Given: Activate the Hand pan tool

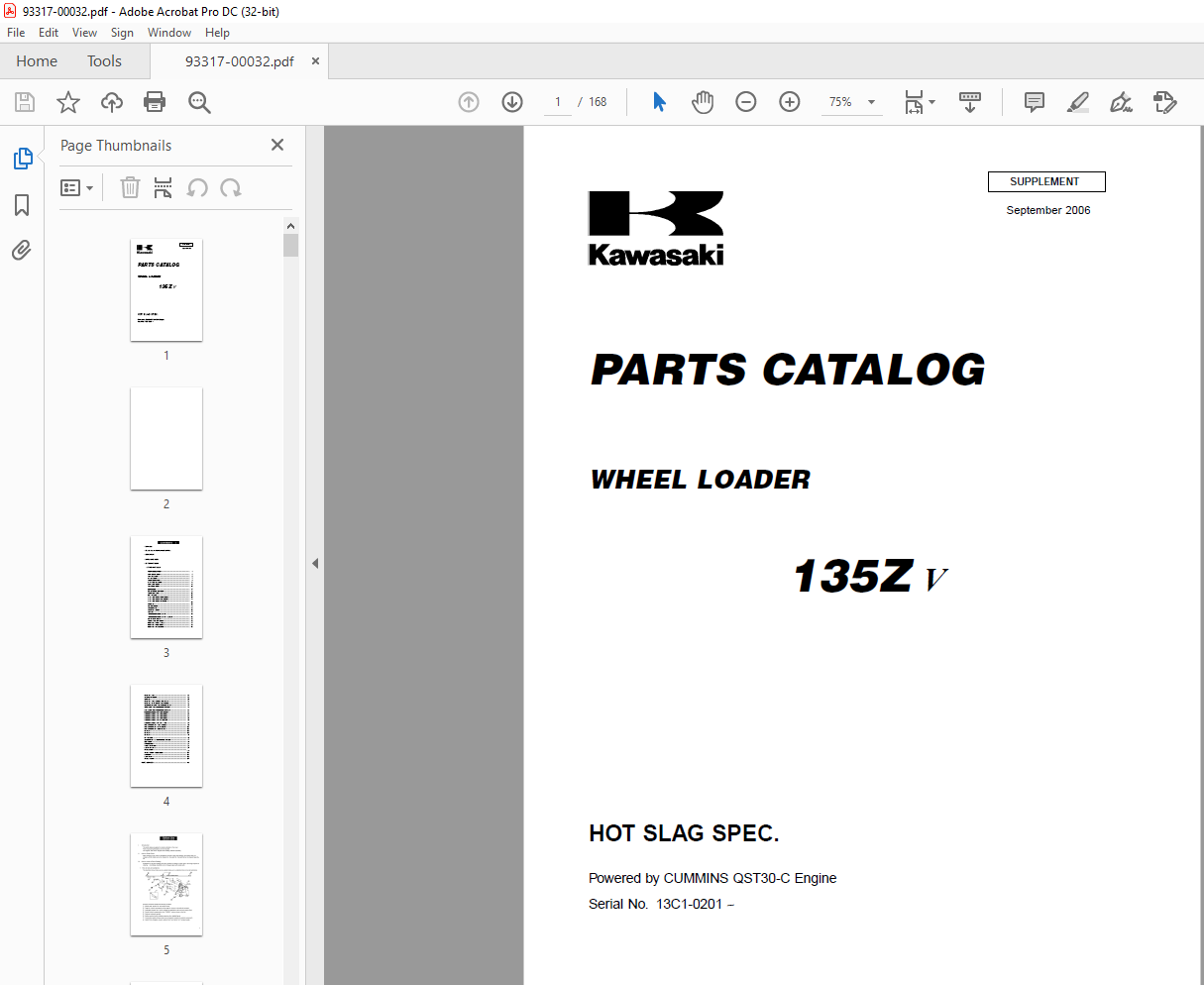Looking at the screenshot, I should 703,102.
